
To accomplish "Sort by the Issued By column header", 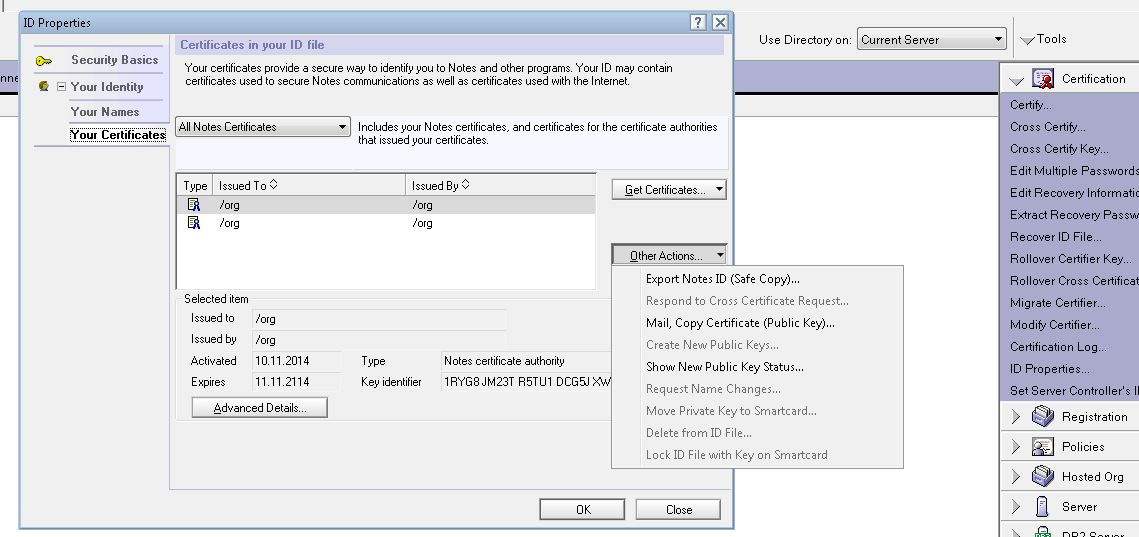I will (440, 186).
